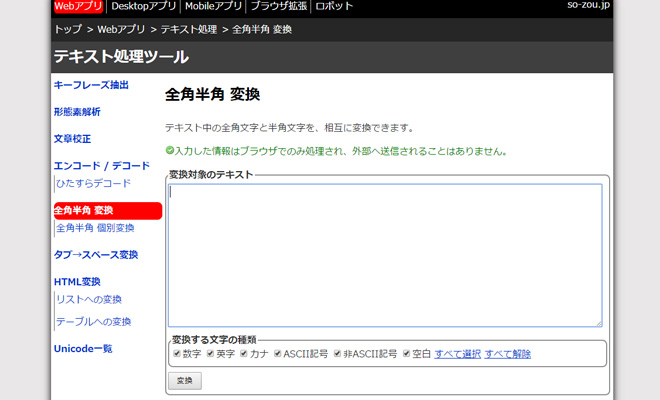
Task: Toggle the ASCII記号 checkbox
Action: click(277, 354)
